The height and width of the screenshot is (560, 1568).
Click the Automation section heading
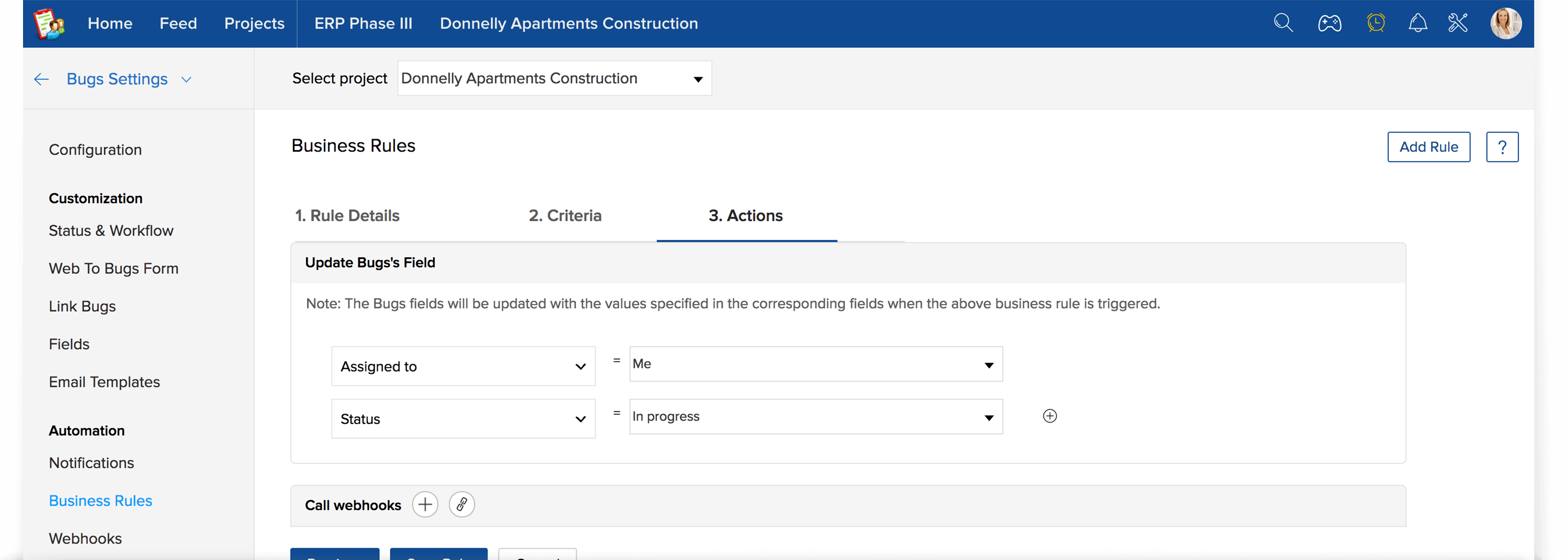click(86, 431)
